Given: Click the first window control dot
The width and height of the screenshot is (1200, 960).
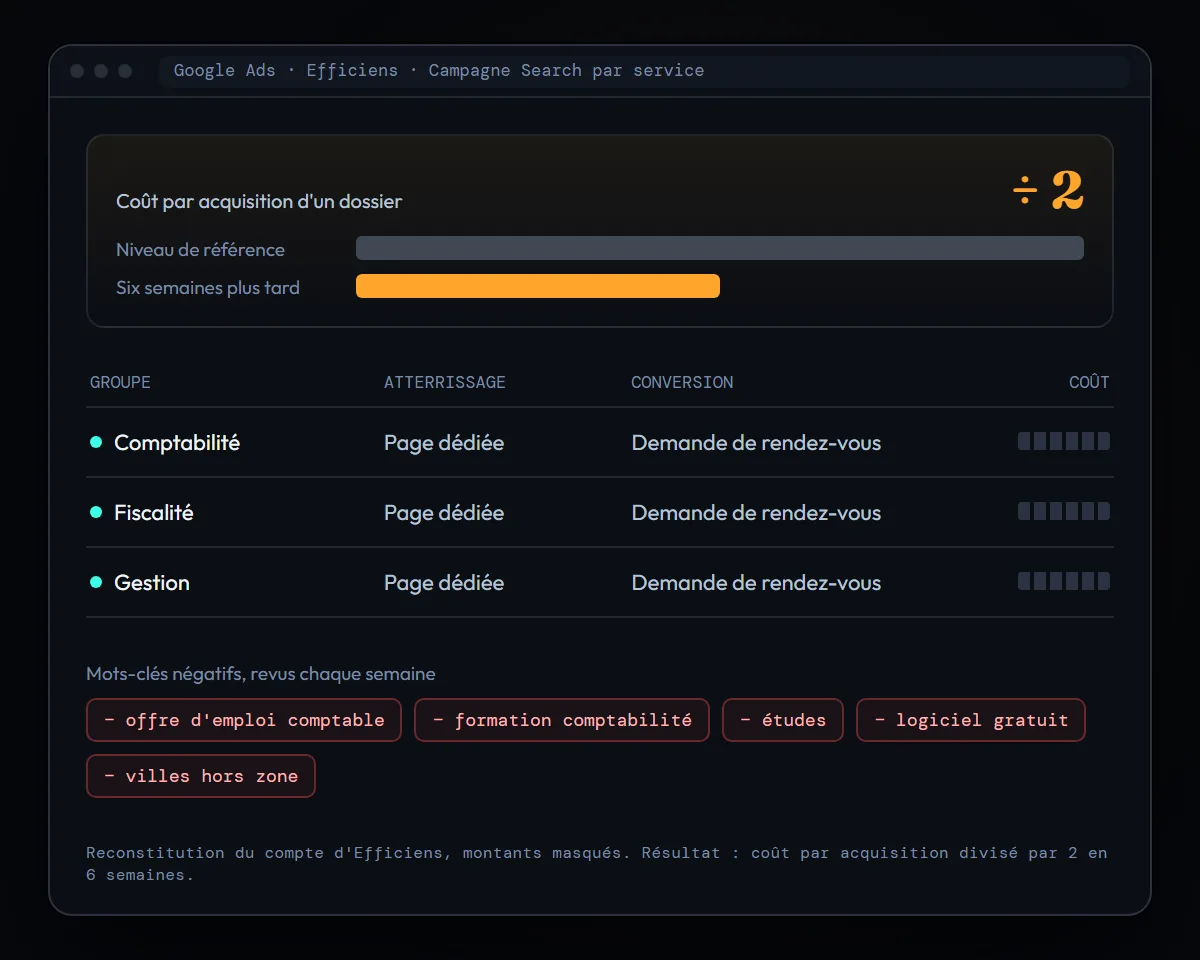Looking at the screenshot, I should [77, 71].
